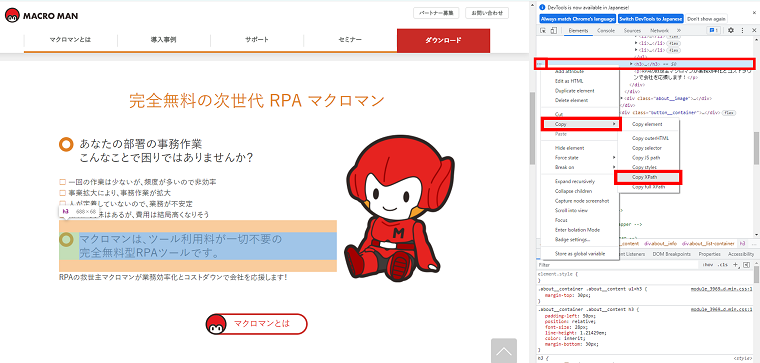Screen dimensions: 760x363
Task: Open the Accessibility tab
Action: pyautogui.click(x=741, y=254)
